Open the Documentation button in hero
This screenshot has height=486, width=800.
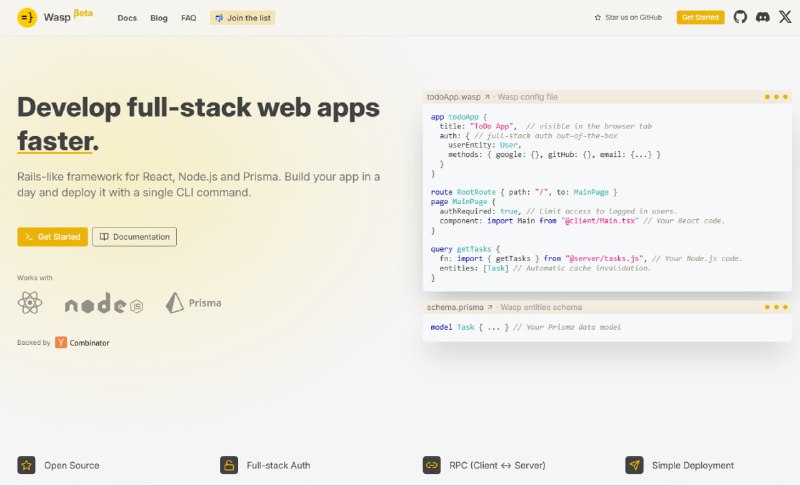(134, 237)
